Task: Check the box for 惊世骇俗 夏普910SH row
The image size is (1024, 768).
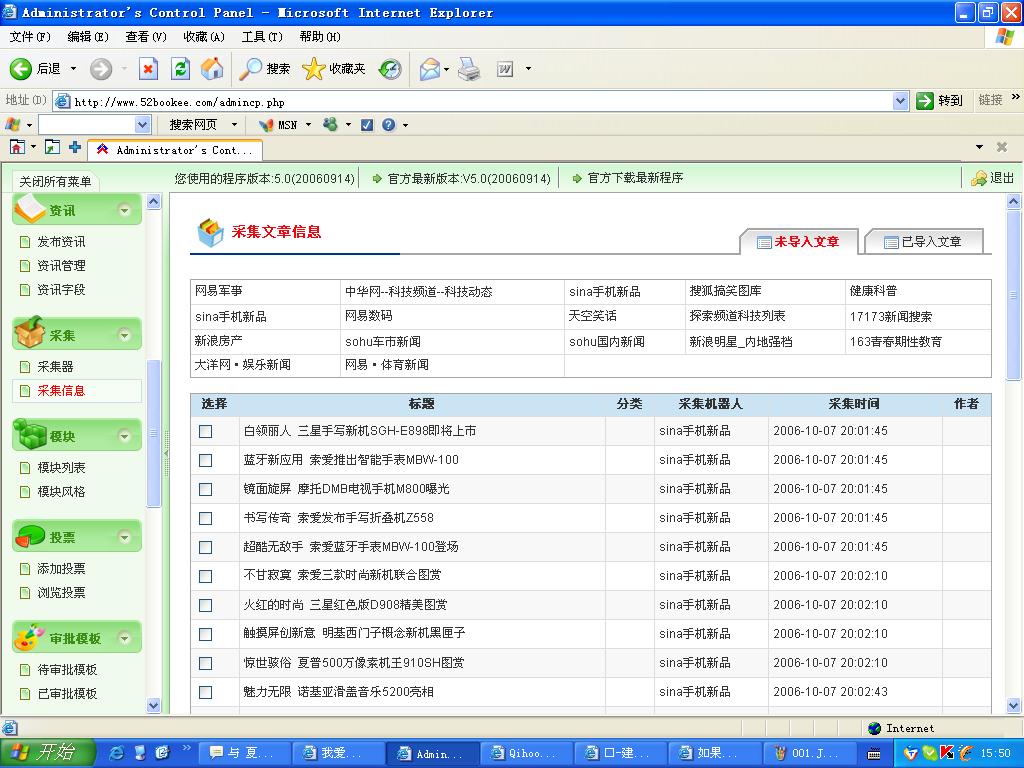Action: tap(206, 663)
